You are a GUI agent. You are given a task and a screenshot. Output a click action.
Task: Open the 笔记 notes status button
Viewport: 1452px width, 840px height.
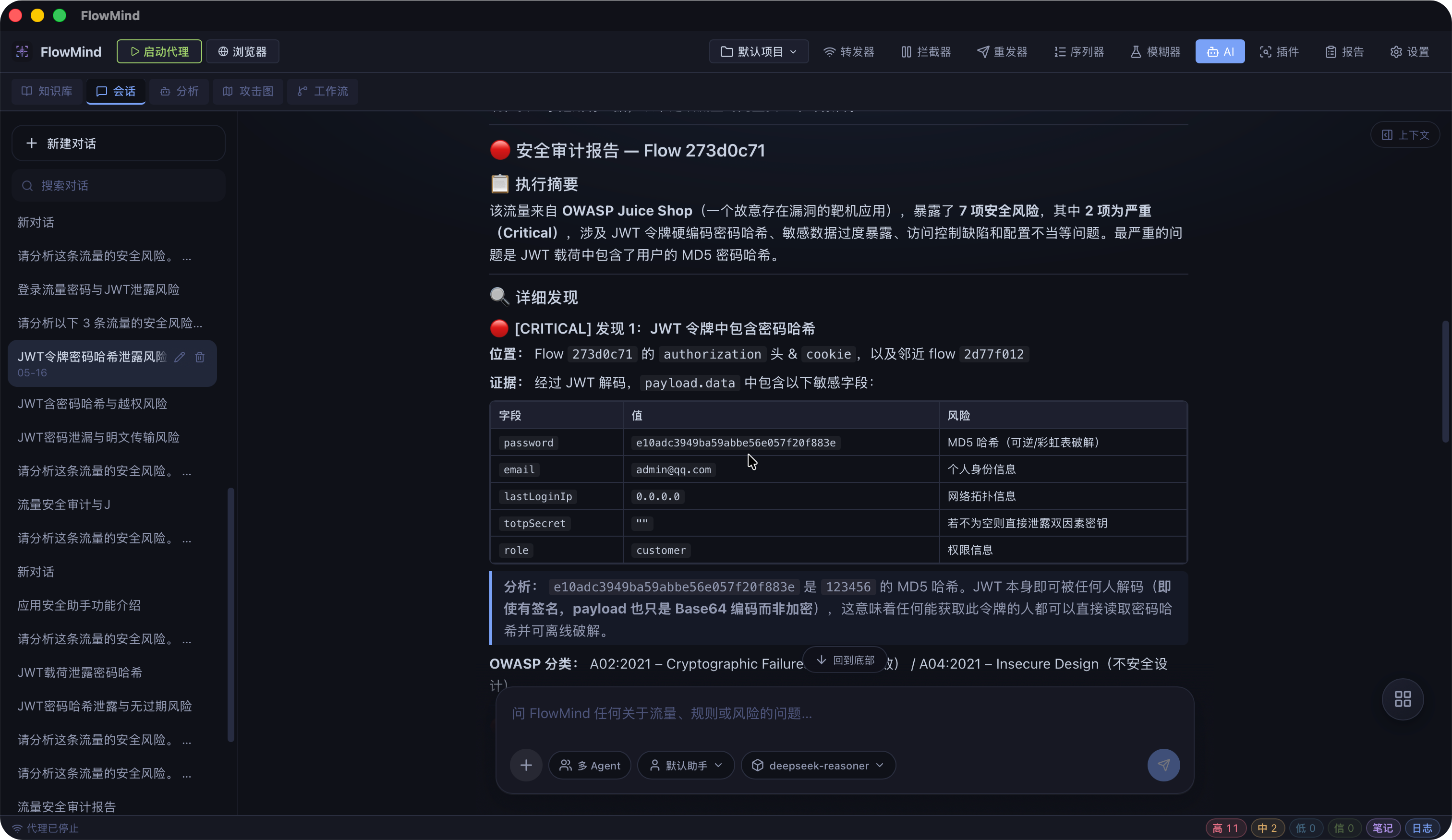1383,828
